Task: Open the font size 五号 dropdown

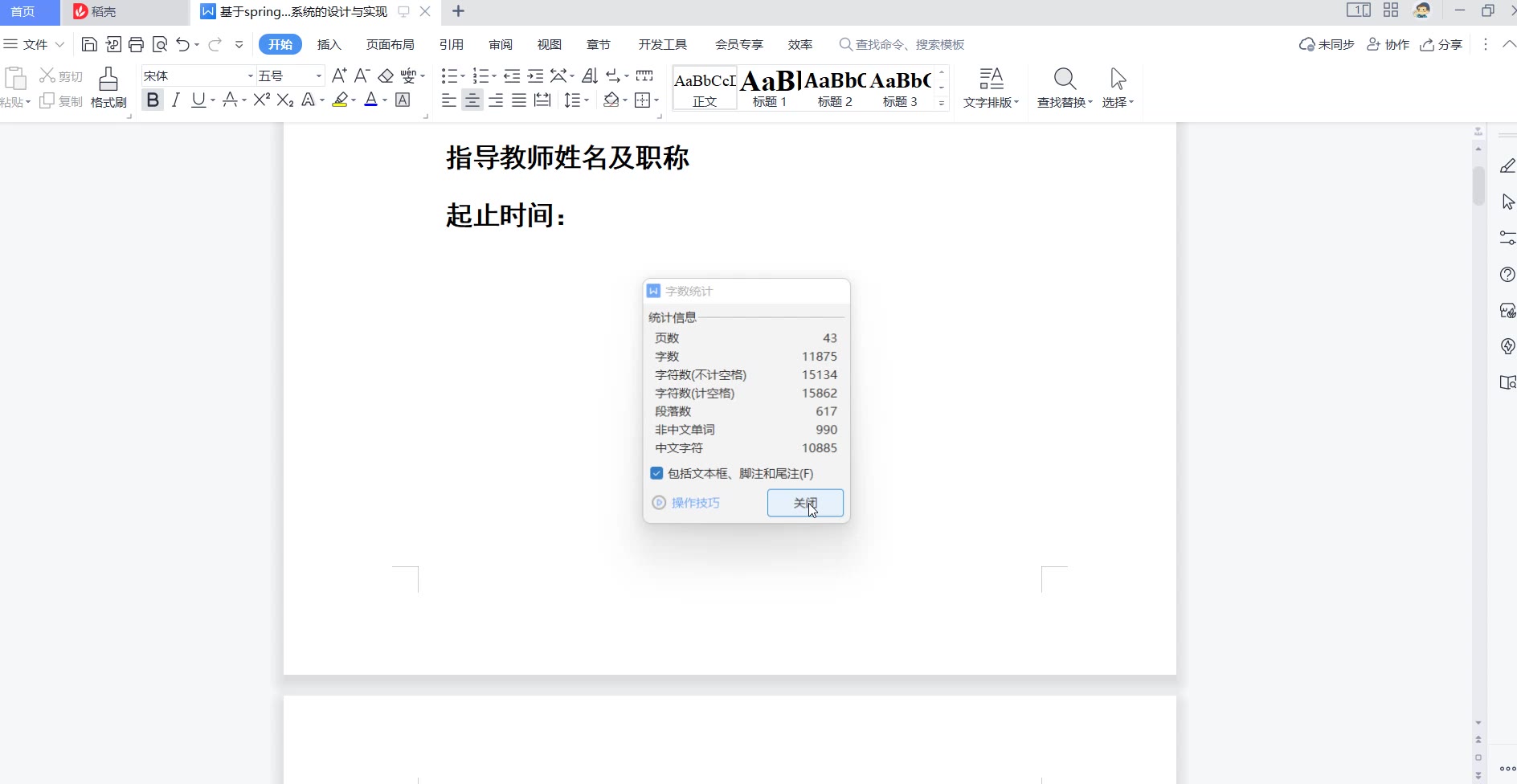Action: click(x=318, y=76)
